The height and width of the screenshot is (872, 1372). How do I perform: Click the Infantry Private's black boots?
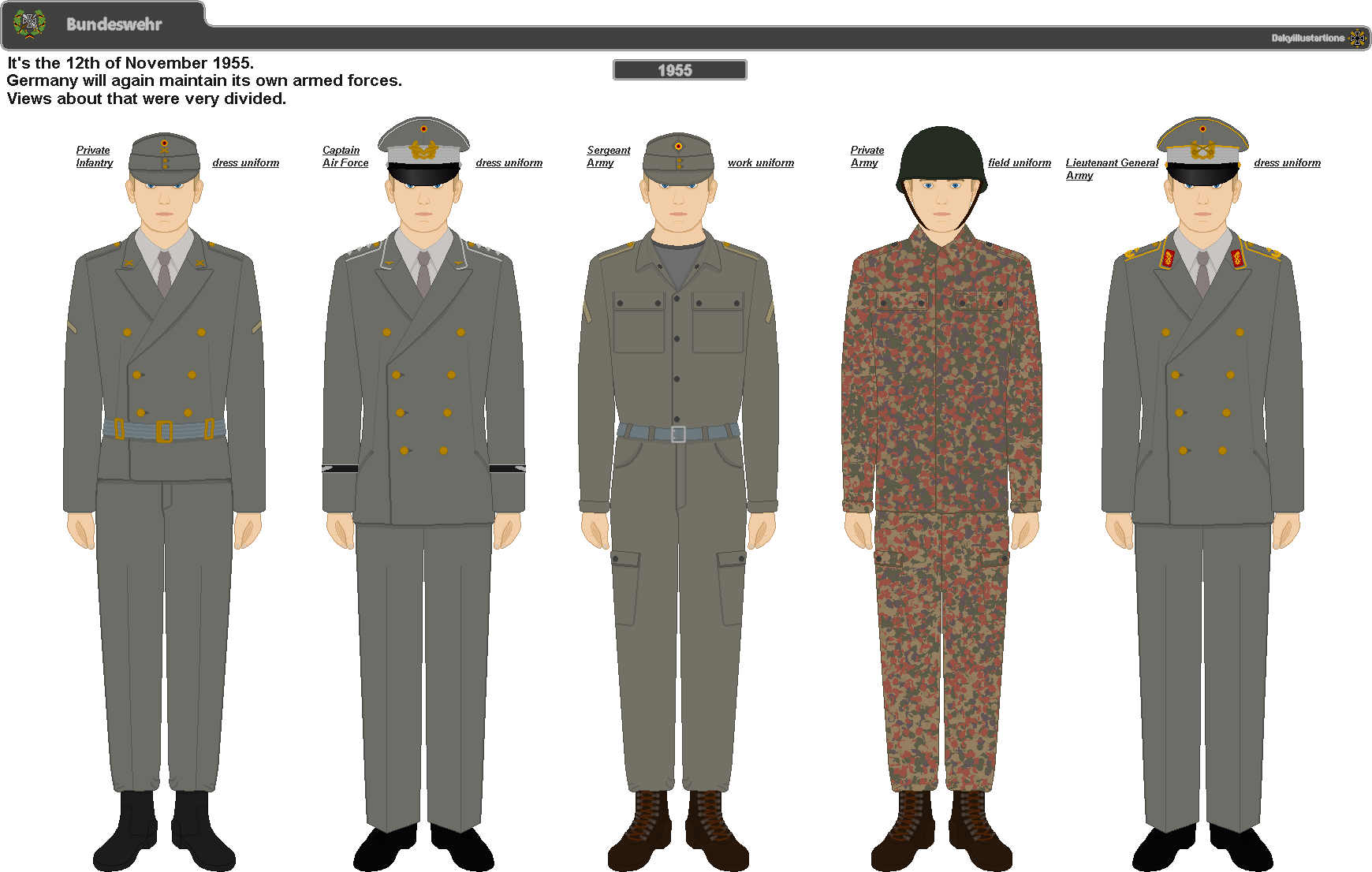[164, 830]
